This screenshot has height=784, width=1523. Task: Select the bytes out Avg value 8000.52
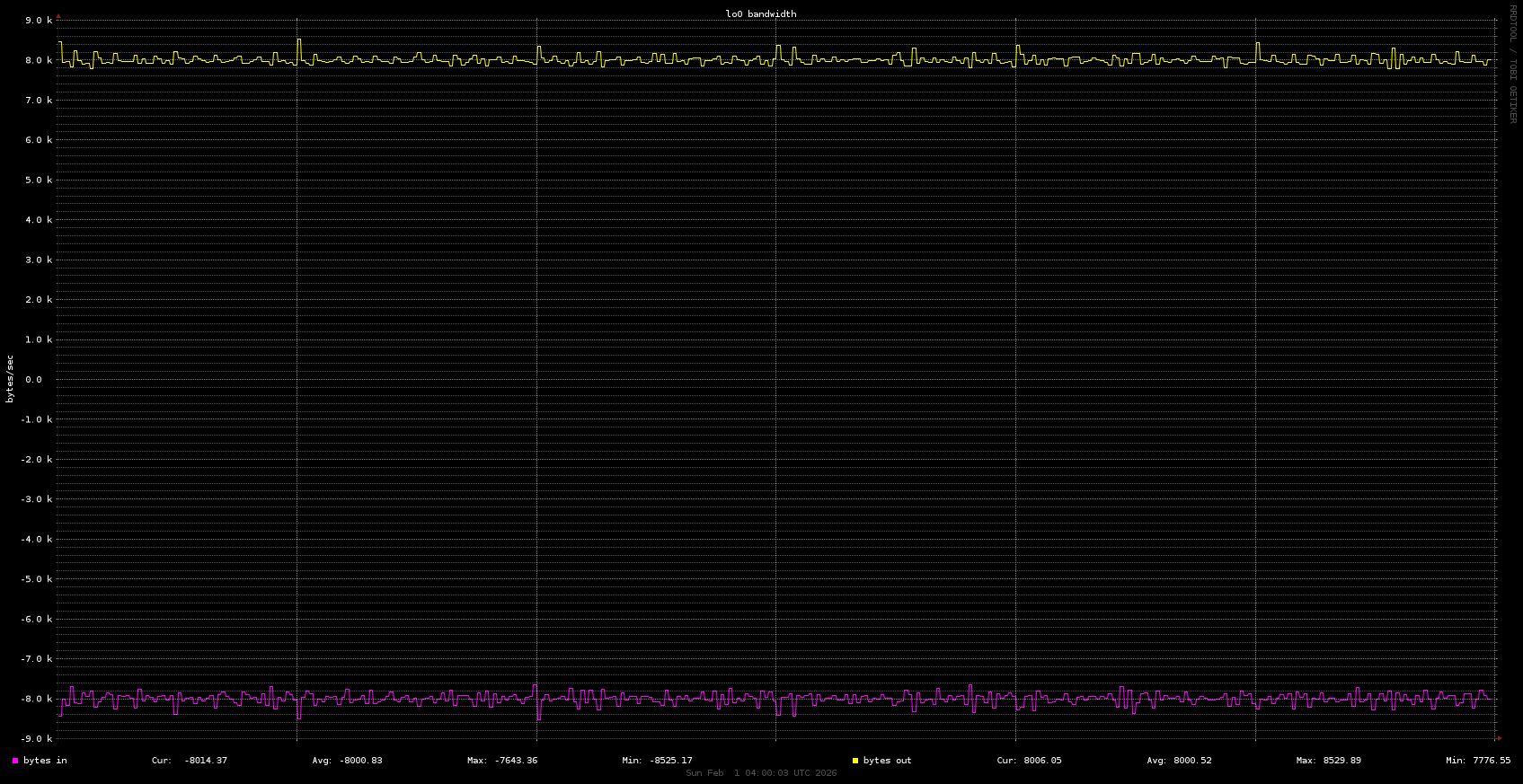click(1191, 761)
